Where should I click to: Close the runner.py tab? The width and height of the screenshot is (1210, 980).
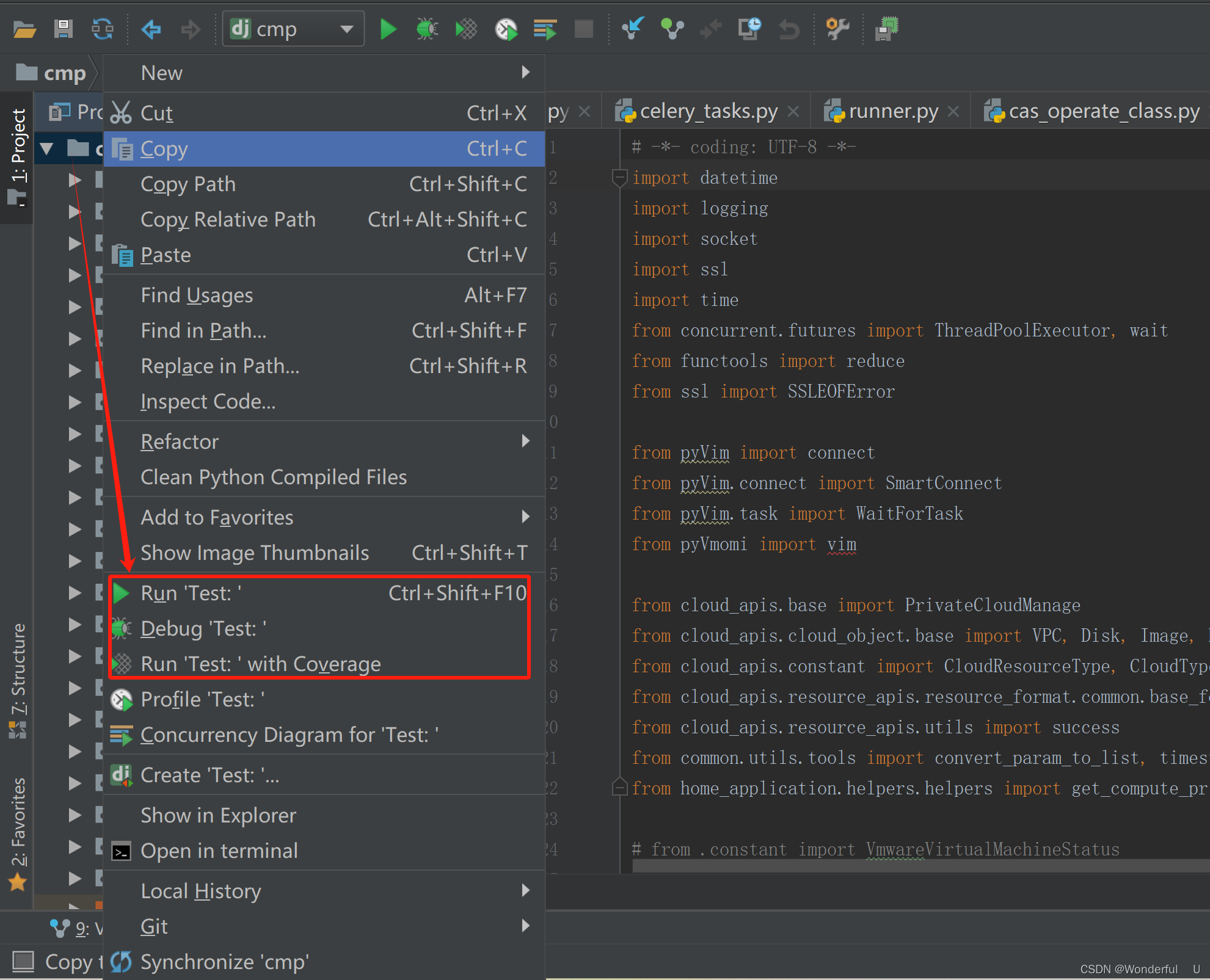point(953,112)
